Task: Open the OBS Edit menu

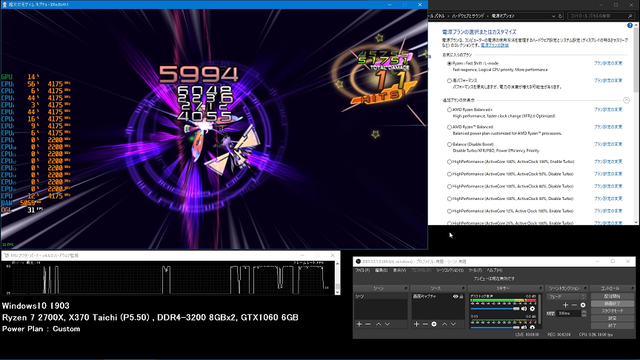Action: pos(381,271)
